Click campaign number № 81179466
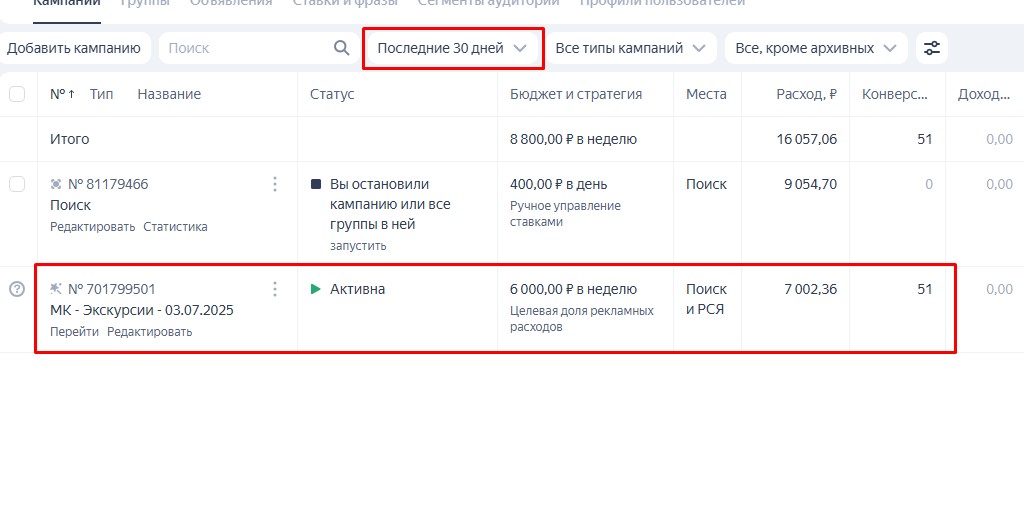The height and width of the screenshot is (526, 1024). pyautogui.click(x=108, y=184)
